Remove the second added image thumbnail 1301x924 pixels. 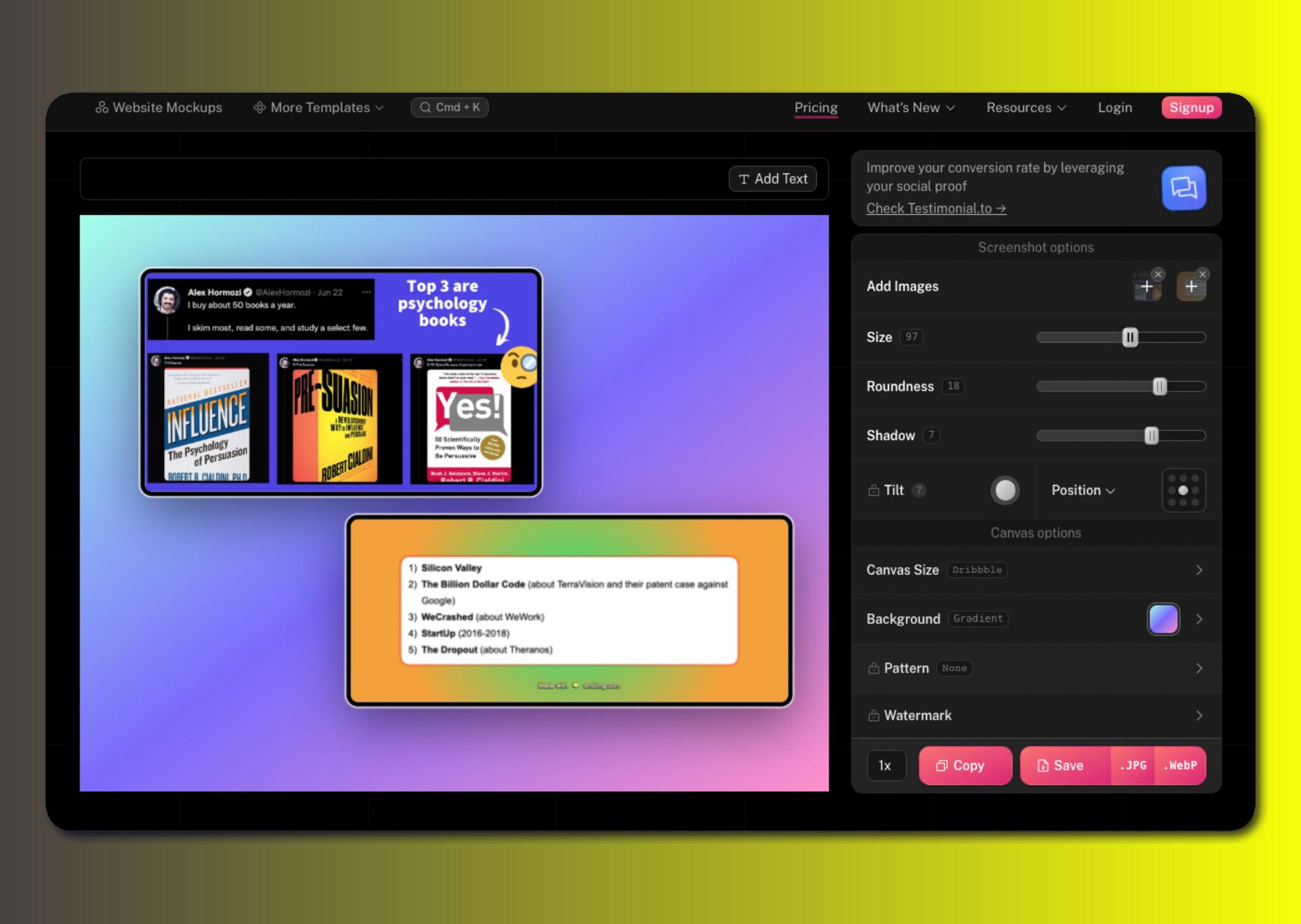(1202, 274)
